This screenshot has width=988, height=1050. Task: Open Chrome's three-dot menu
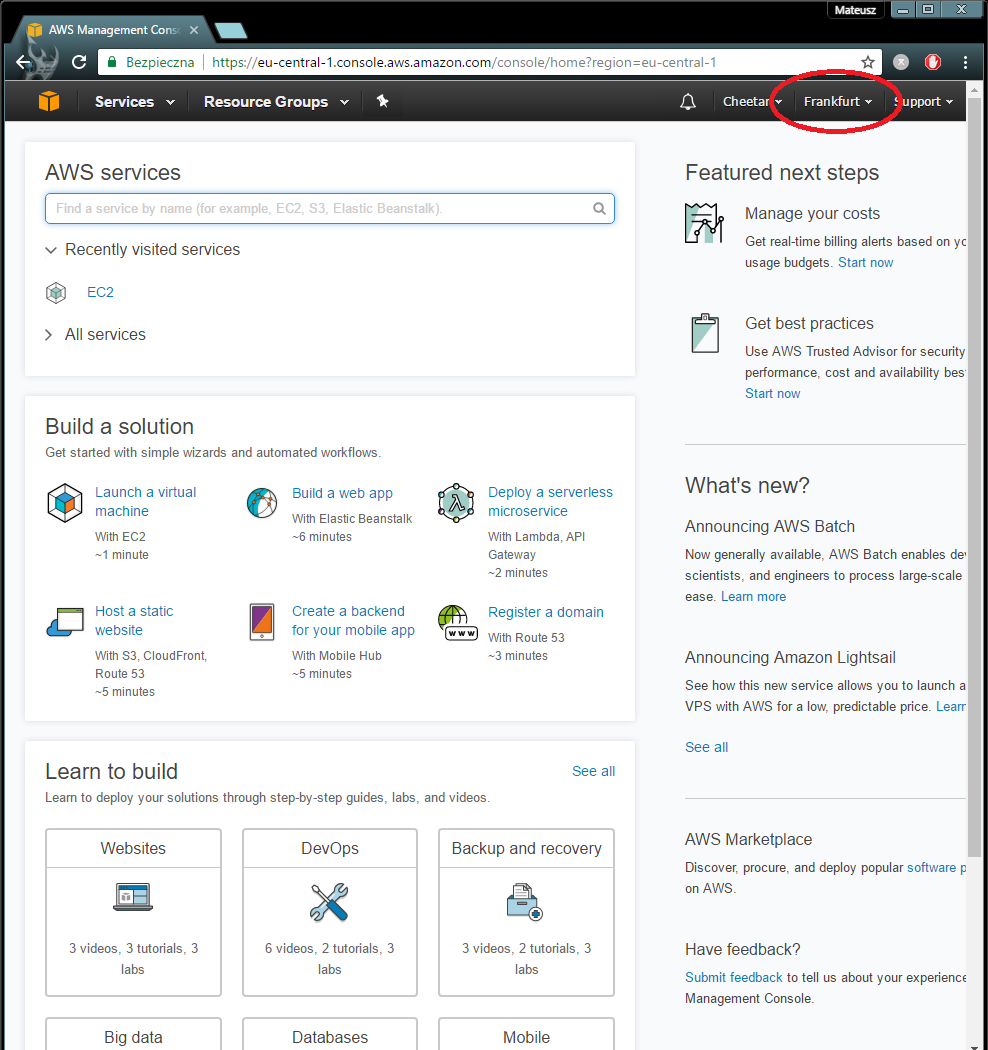pos(965,62)
